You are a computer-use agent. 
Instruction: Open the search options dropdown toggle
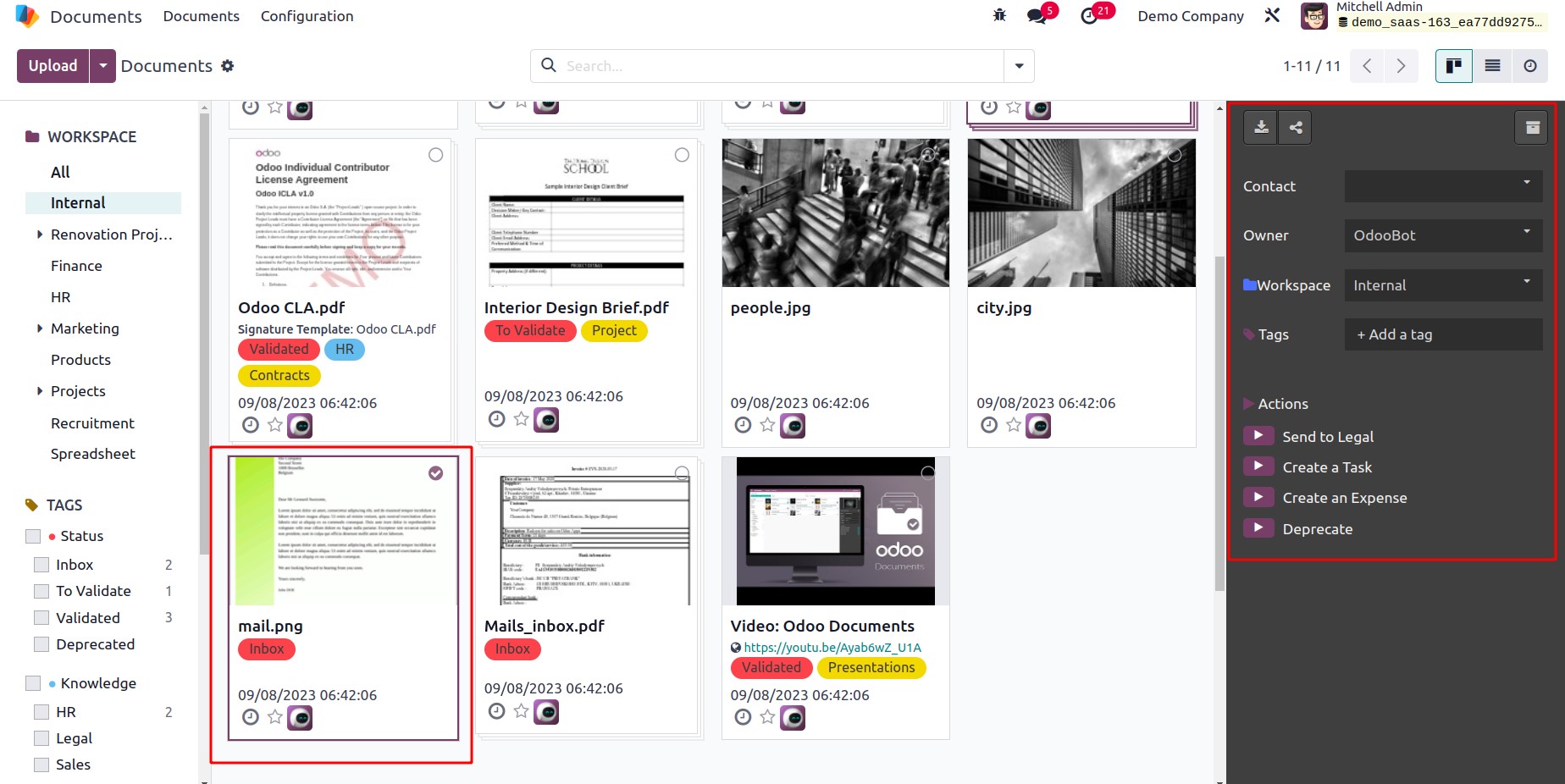1019,66
